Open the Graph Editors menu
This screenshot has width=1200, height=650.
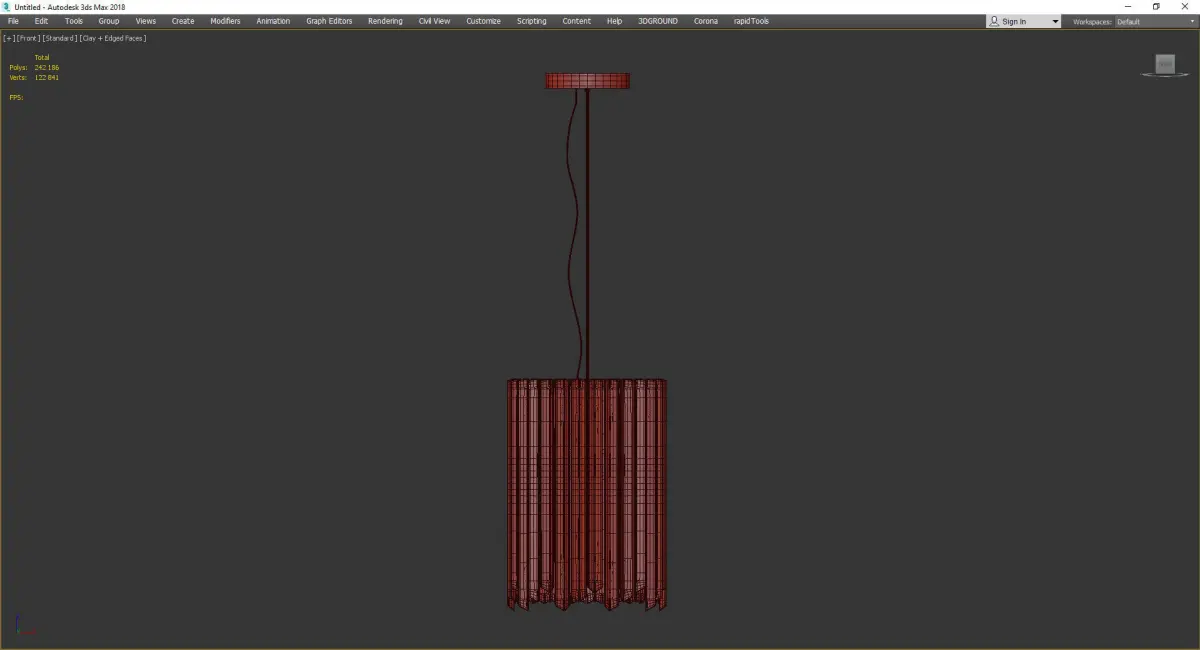point(329,21)
